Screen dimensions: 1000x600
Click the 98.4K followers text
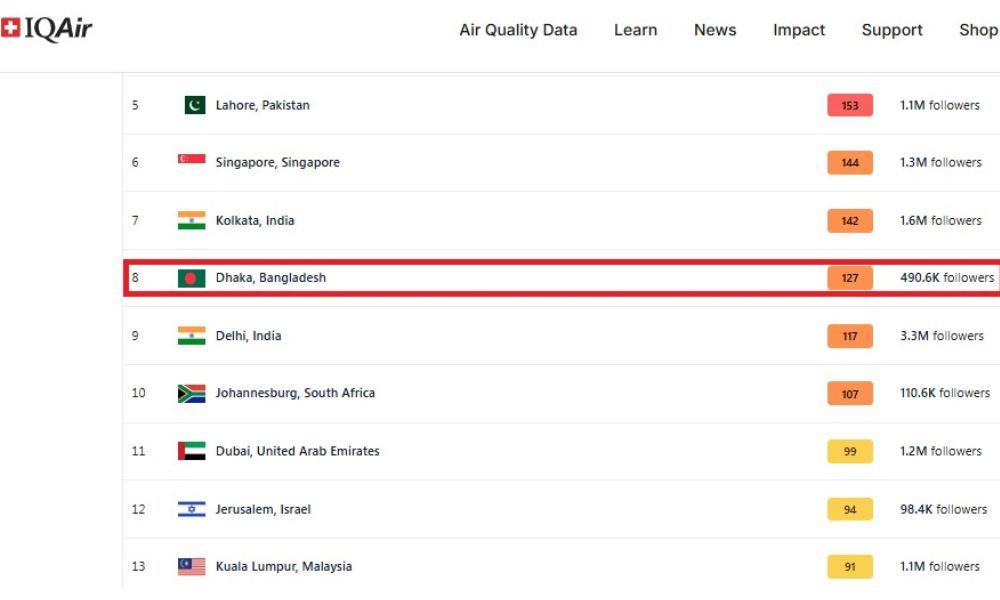pyautogui.click(x=943, y=509)
